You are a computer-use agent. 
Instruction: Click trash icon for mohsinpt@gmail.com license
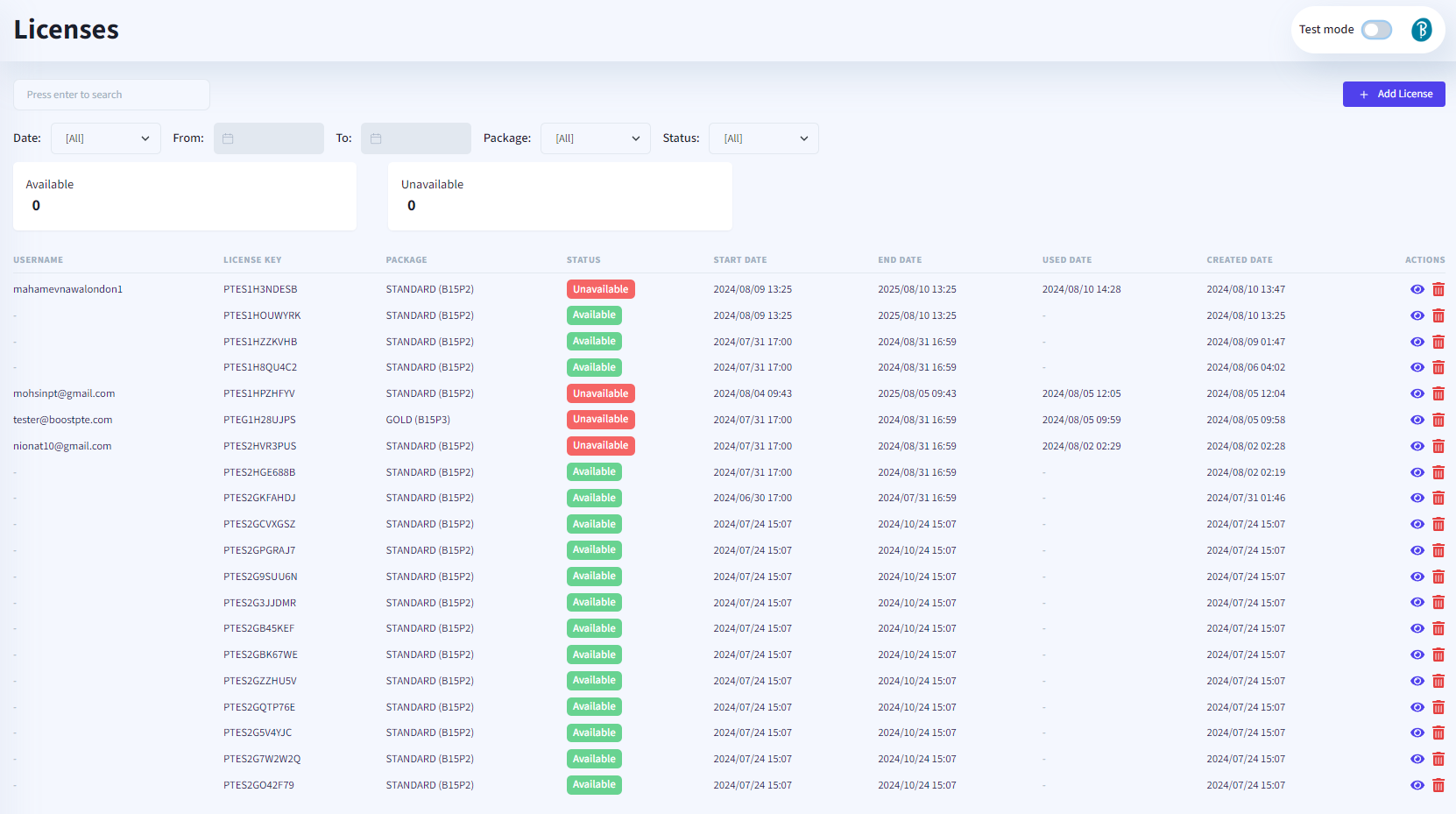(1438, 394)
